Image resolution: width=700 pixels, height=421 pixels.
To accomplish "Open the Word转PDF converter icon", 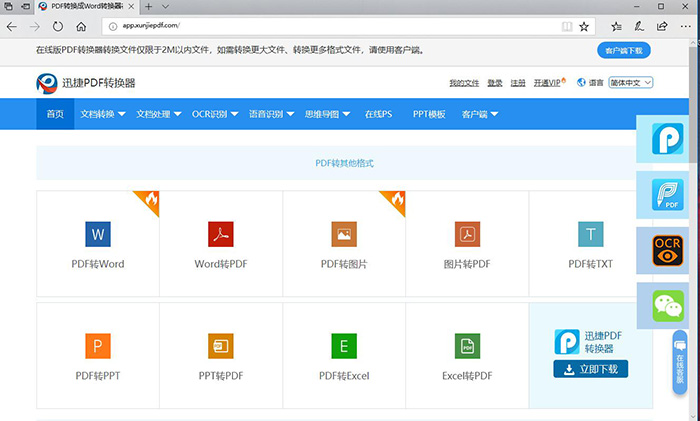I will tap(221, 234).
